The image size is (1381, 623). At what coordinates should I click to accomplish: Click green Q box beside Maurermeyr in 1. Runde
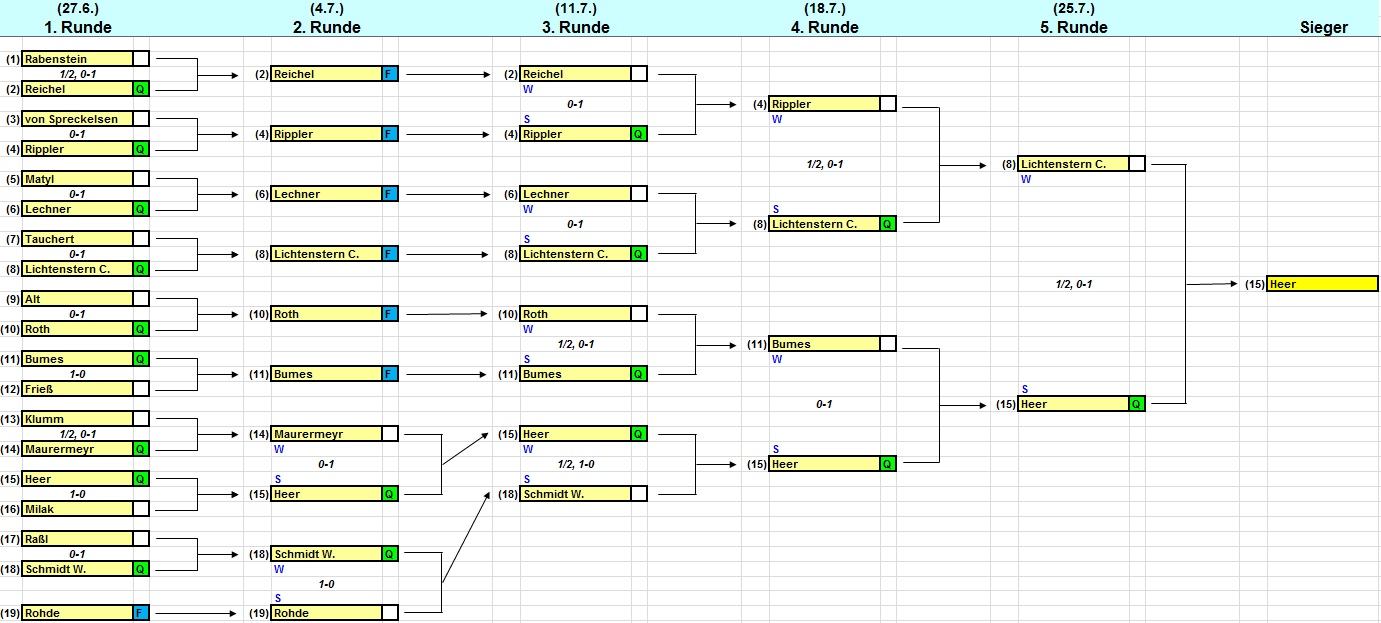[141, 449]
